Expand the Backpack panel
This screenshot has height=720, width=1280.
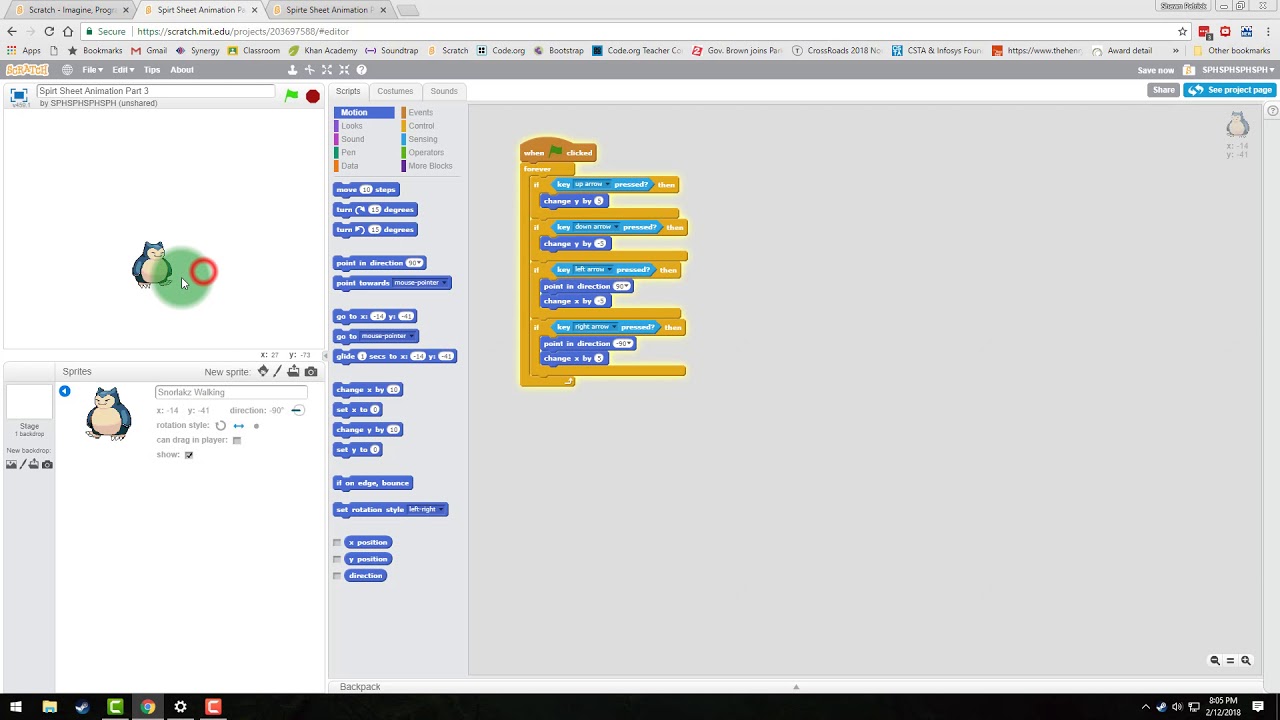tap(795, 687)
